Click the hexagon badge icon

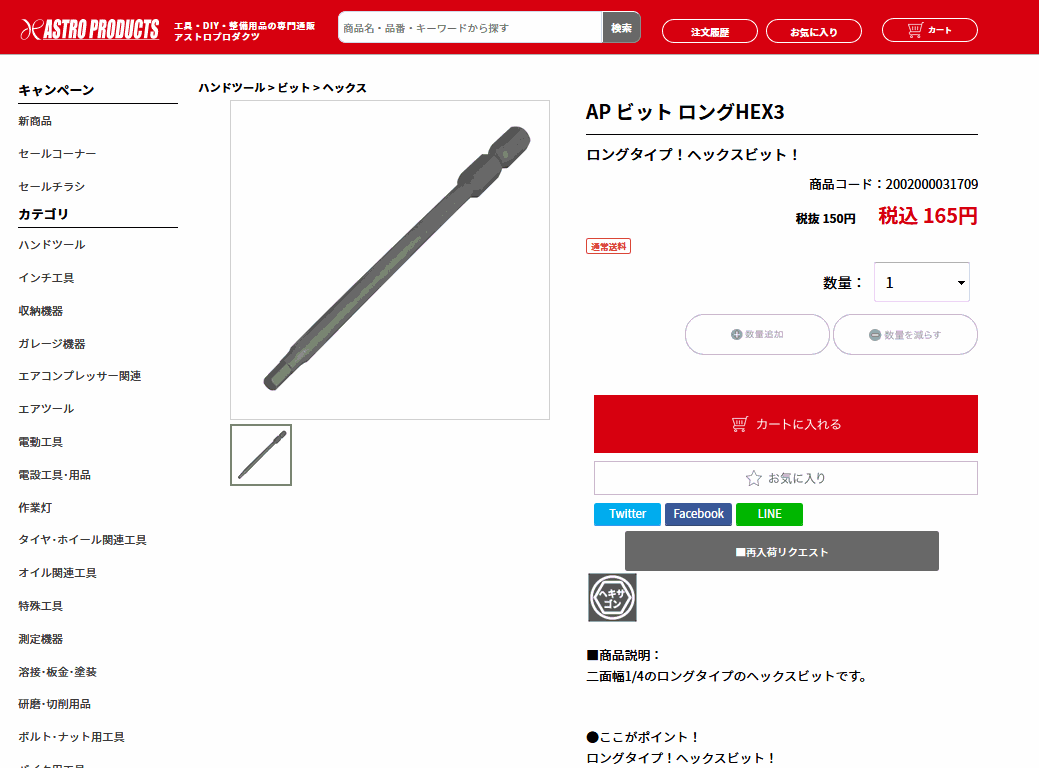click(x=612, y=597)
